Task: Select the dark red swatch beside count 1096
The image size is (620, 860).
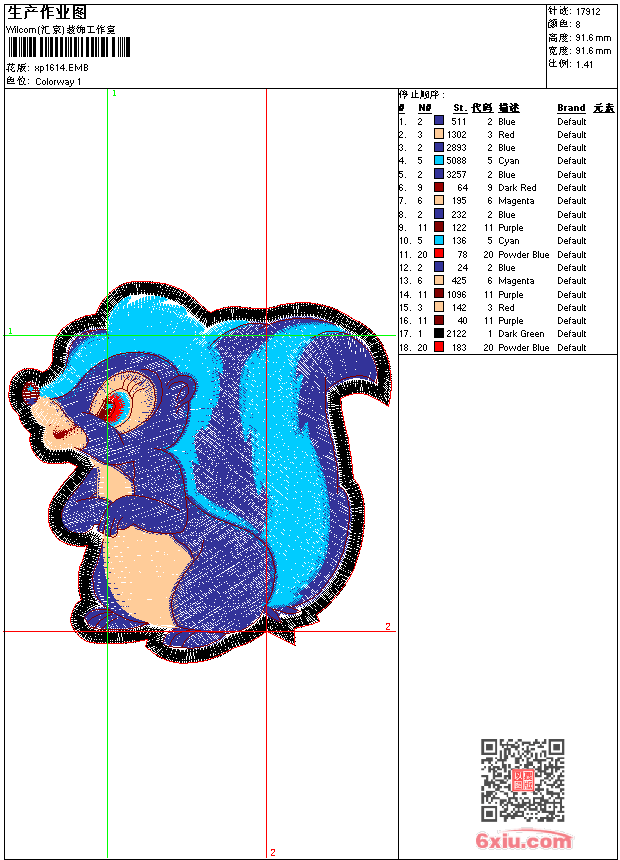Action: 439,294
